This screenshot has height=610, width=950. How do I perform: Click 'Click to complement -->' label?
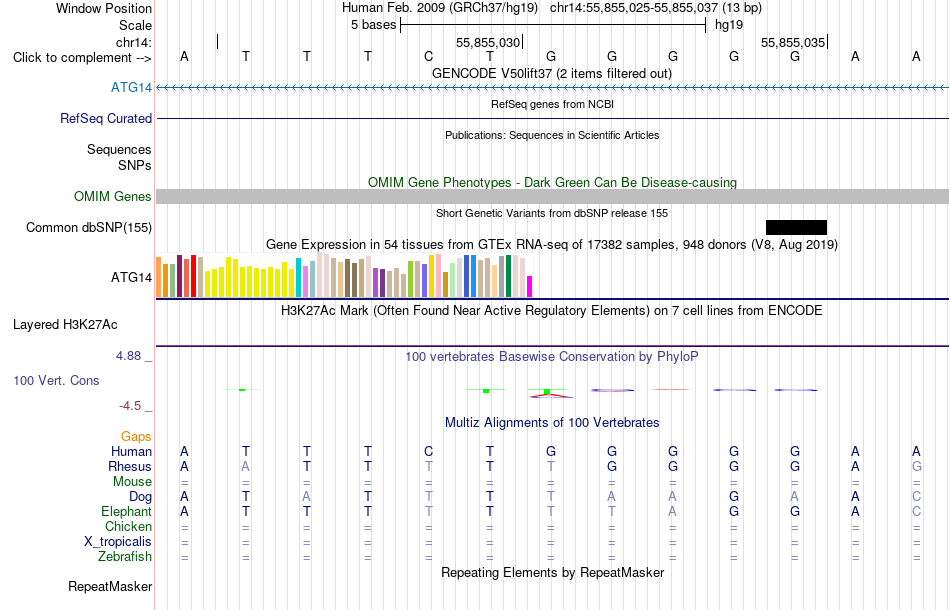[82, 58]
